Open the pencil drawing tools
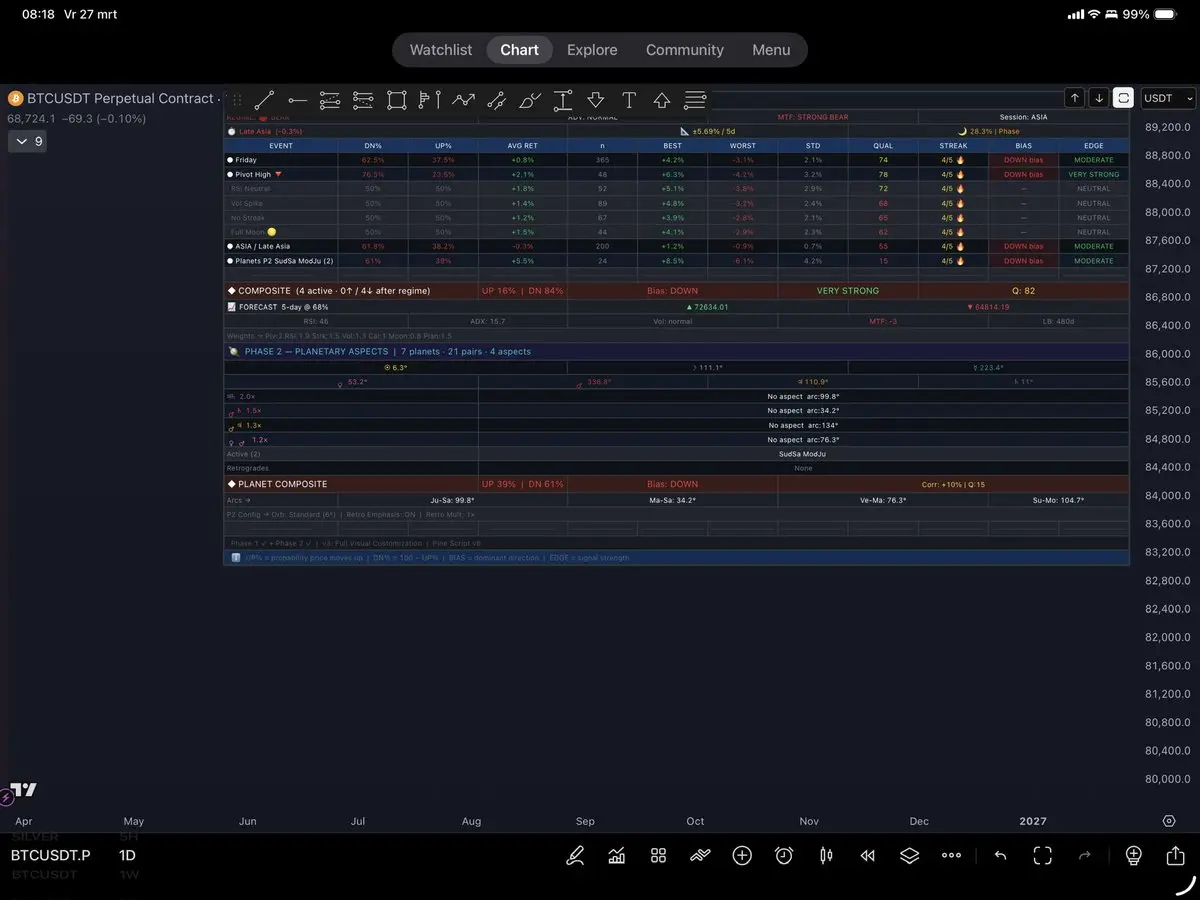The image size is (1200, 900). point(575,855)
